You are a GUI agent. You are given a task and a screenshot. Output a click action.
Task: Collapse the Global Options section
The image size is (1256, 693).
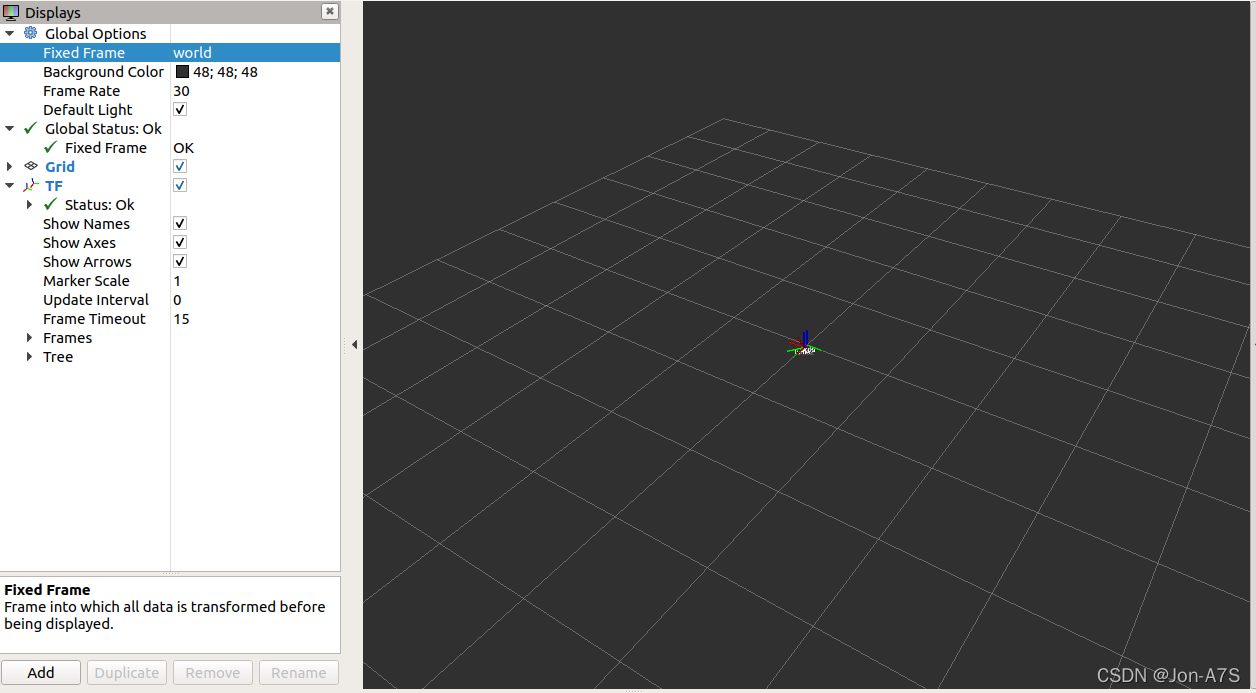(x=10, y=33)
